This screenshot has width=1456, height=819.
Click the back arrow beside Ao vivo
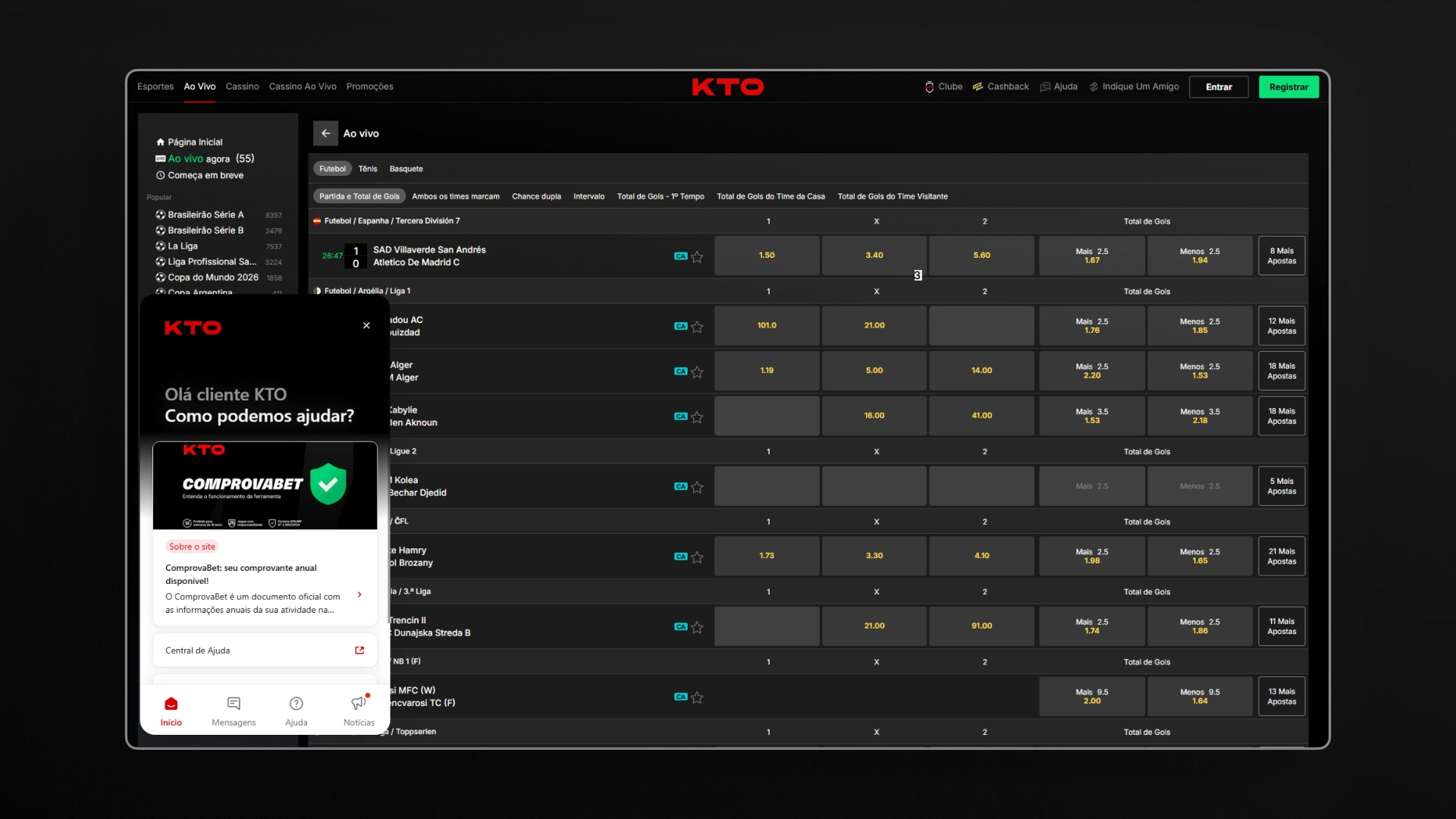[325, 133]
